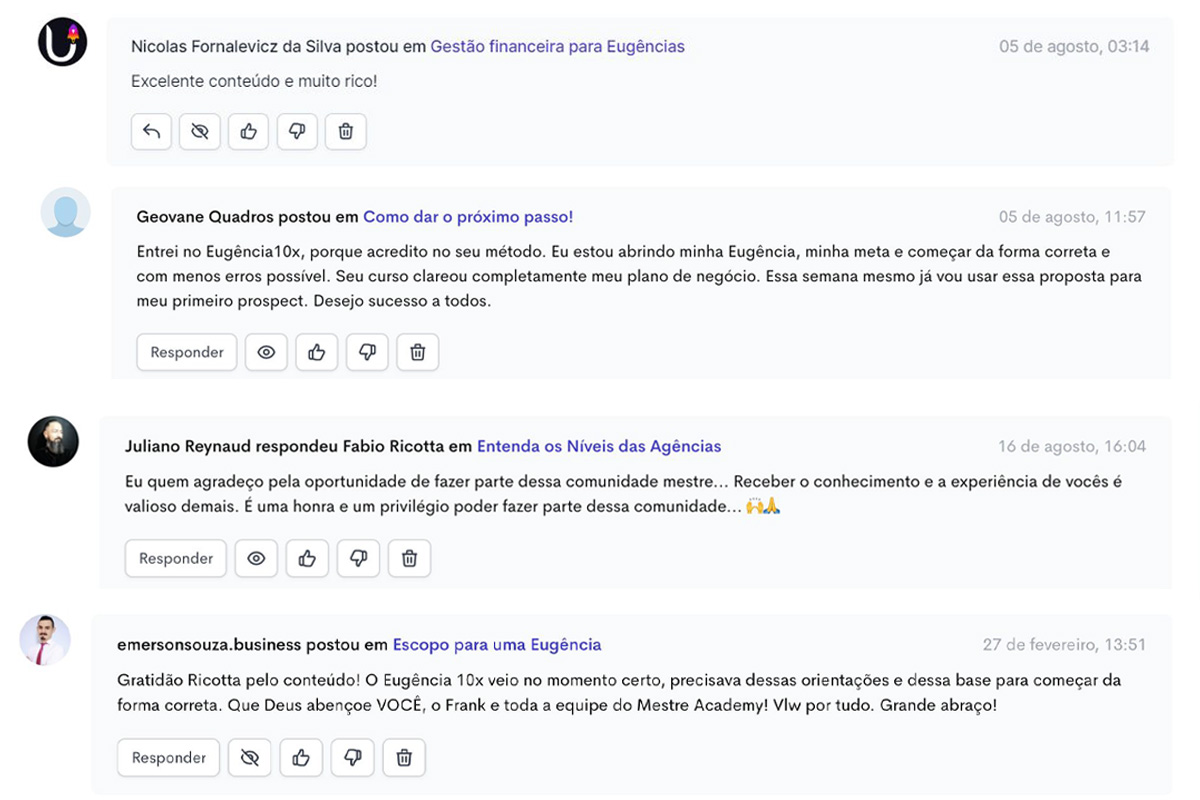The height and width of the screenshot is (800, 1200).
Task: Open the Gestão financeira para Eugências link
Action: point(557,46)
